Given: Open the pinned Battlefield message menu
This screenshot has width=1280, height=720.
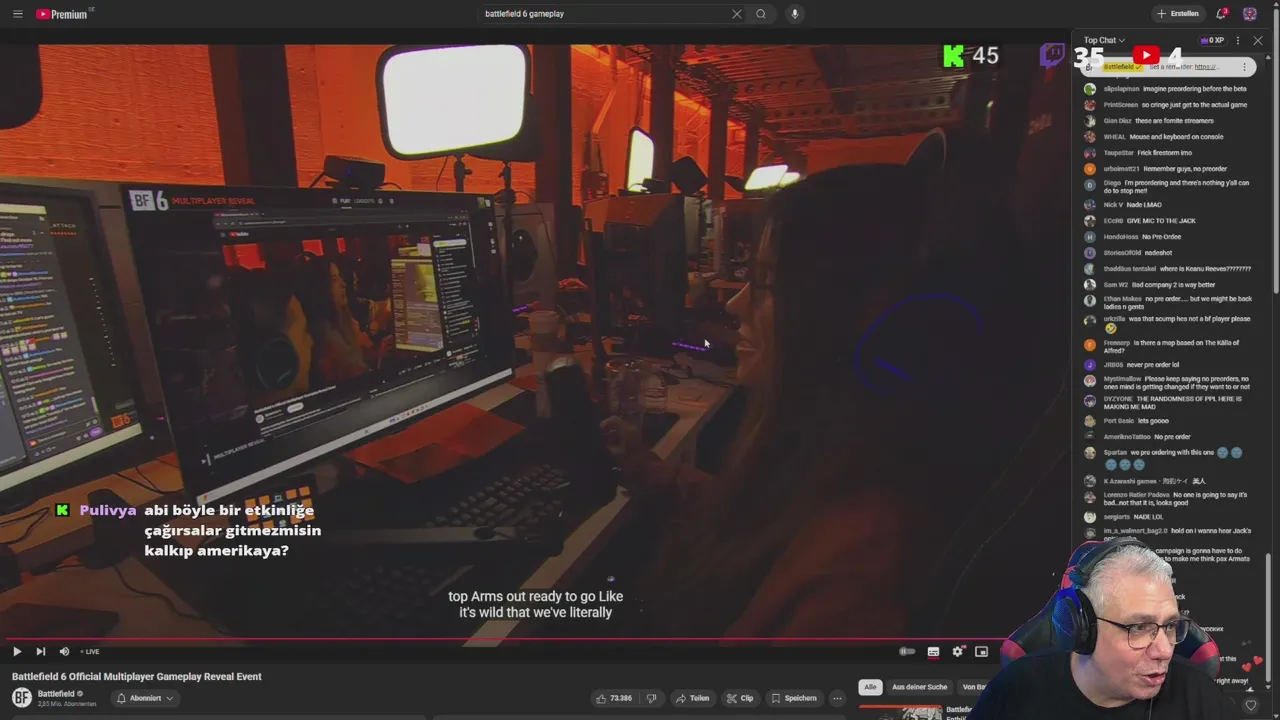Looking at the screenshot, I should pyautogui.click(x=1245, y=67).
